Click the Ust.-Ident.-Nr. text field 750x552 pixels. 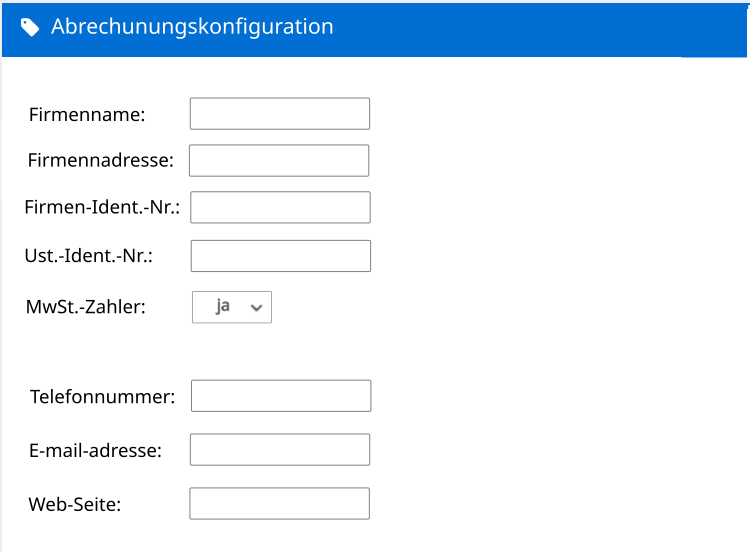pyautogui.click(x=280, y=256)
